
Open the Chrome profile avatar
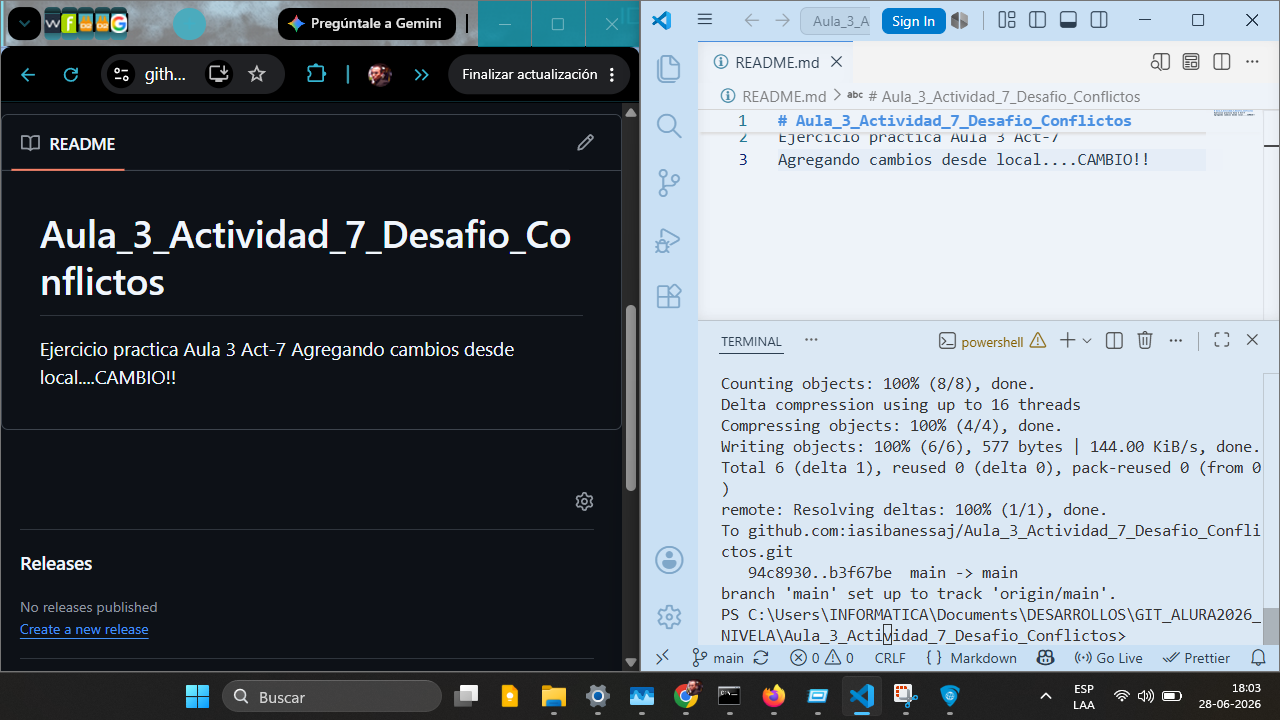(x=380, y=74)
